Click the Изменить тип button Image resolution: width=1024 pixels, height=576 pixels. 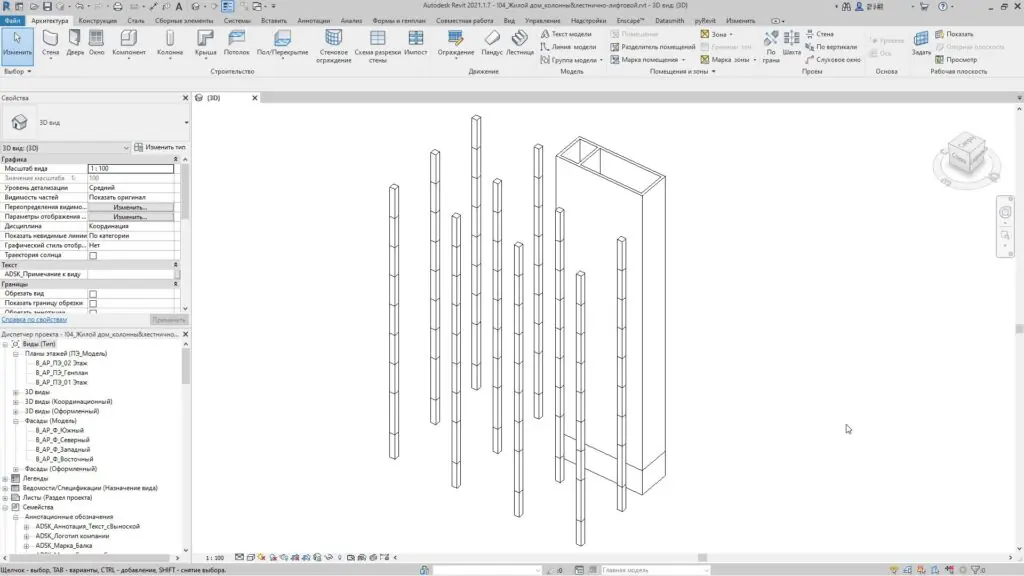point(160,147)
